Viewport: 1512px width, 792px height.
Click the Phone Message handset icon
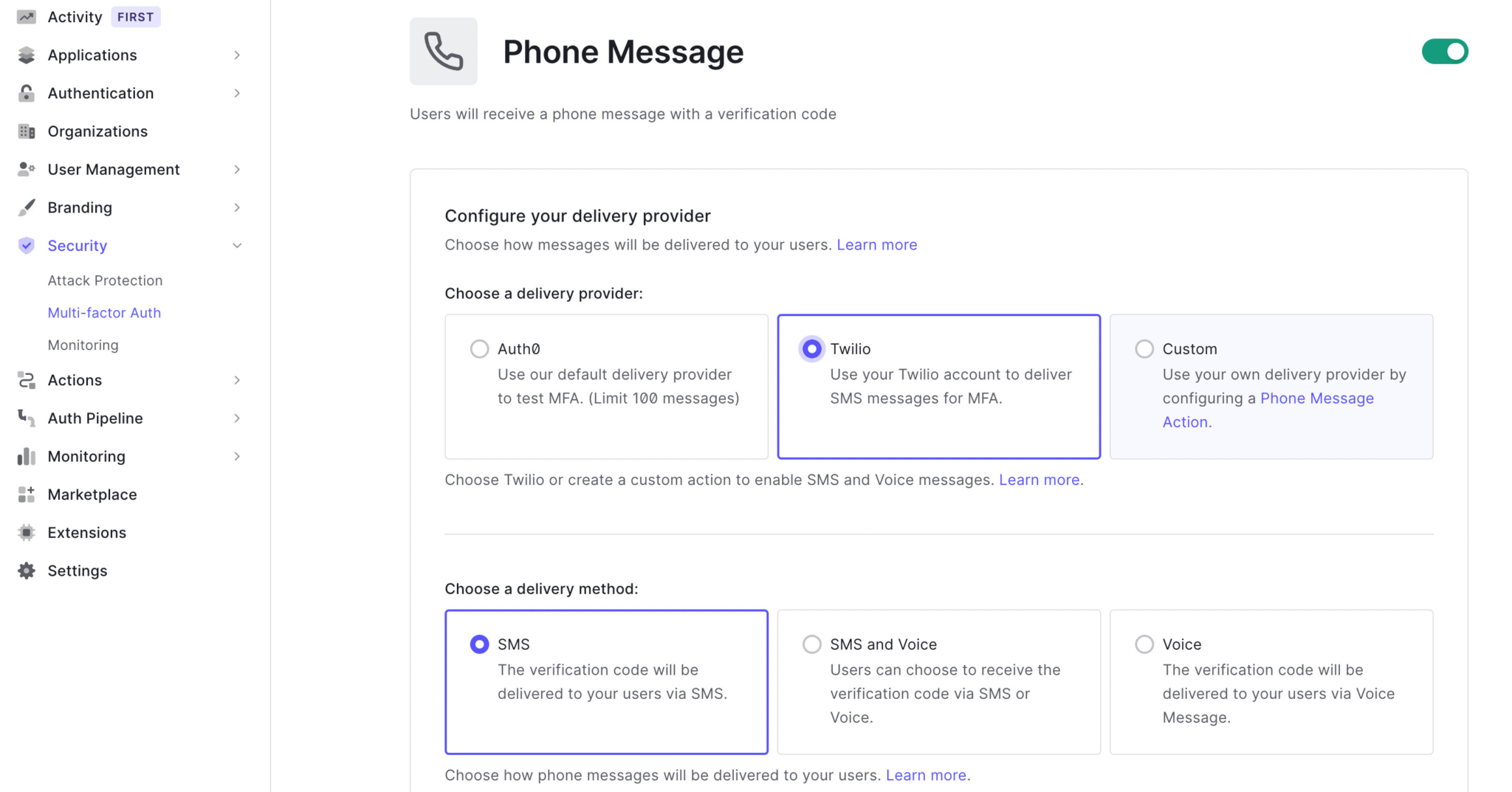443,51
